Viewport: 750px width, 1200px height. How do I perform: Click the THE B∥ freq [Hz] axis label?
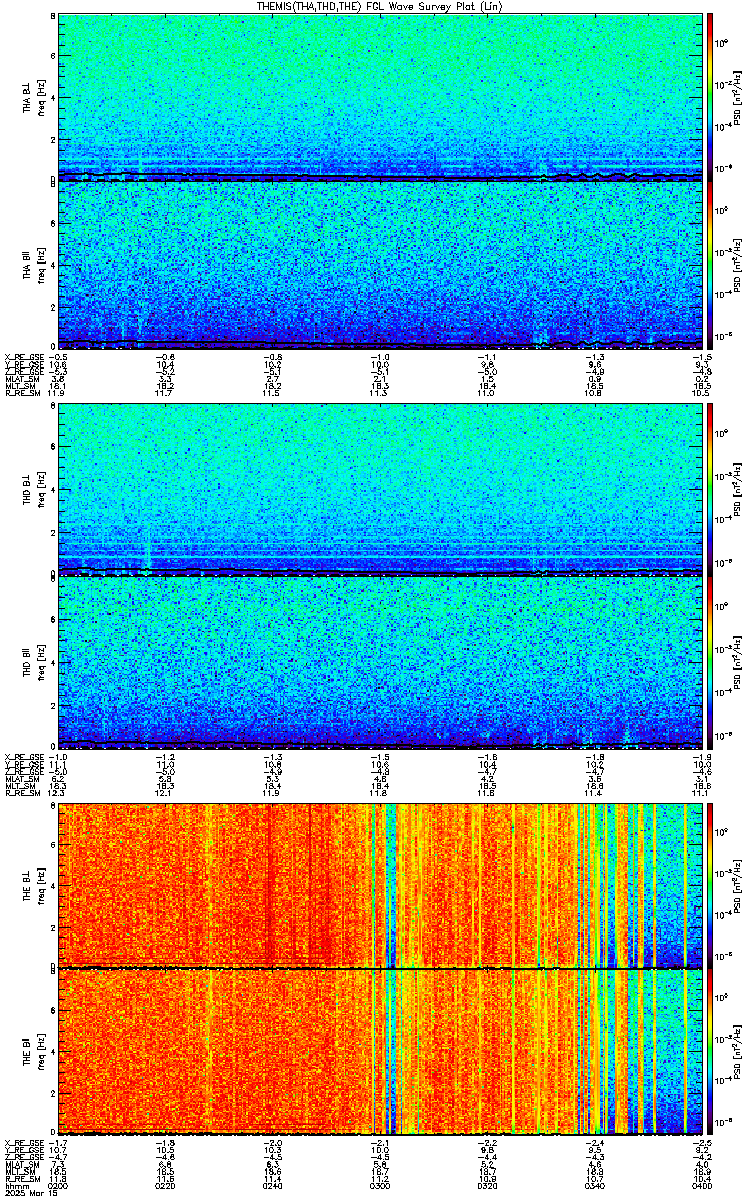40,1052
